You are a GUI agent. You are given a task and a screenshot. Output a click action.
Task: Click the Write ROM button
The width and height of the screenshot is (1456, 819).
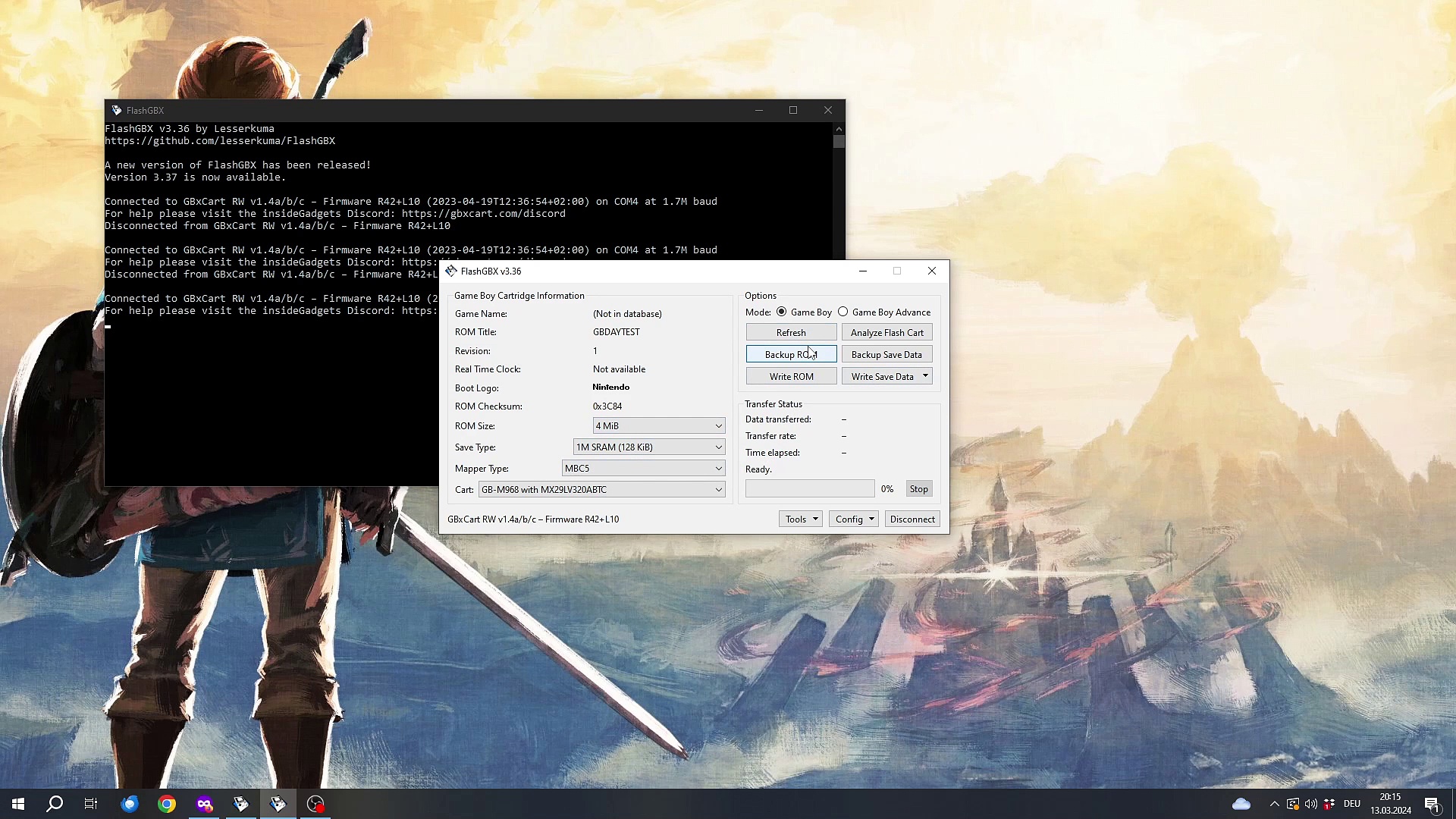coord(791,377)
